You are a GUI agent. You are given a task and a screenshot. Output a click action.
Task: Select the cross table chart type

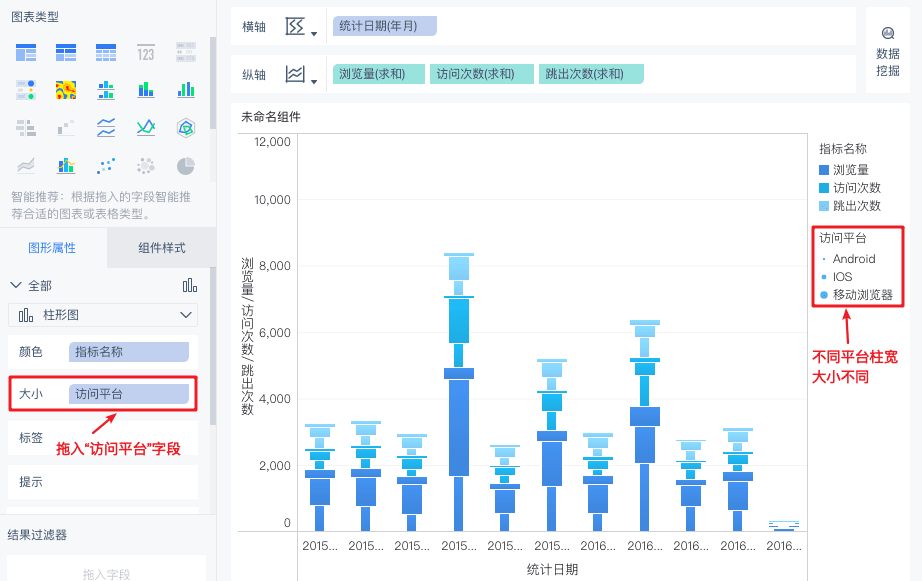tap(66, 53)
